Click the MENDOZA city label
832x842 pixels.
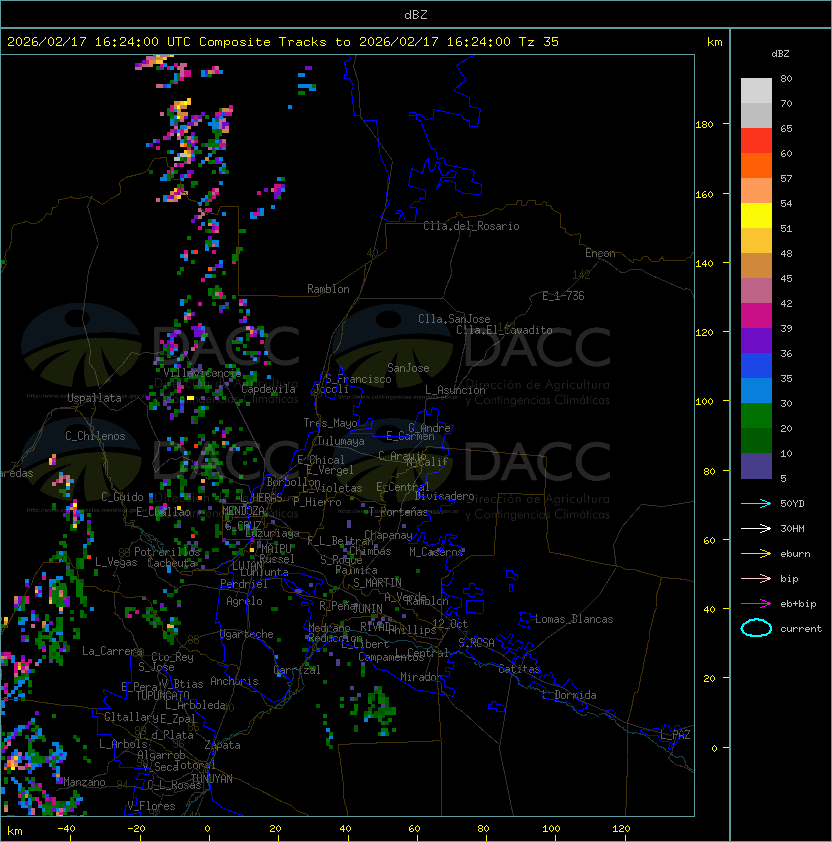point(243,510)
